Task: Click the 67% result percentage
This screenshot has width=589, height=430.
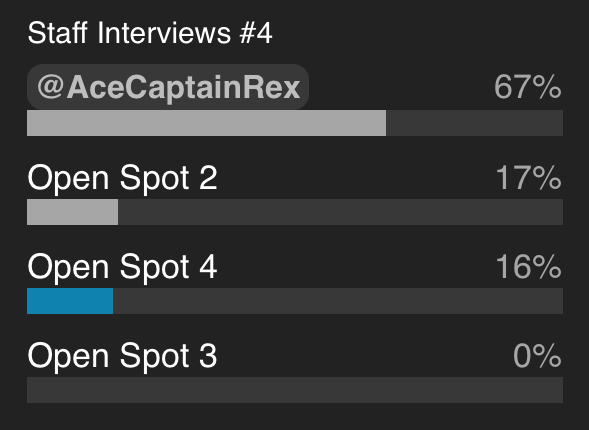Action: [528, 87]
